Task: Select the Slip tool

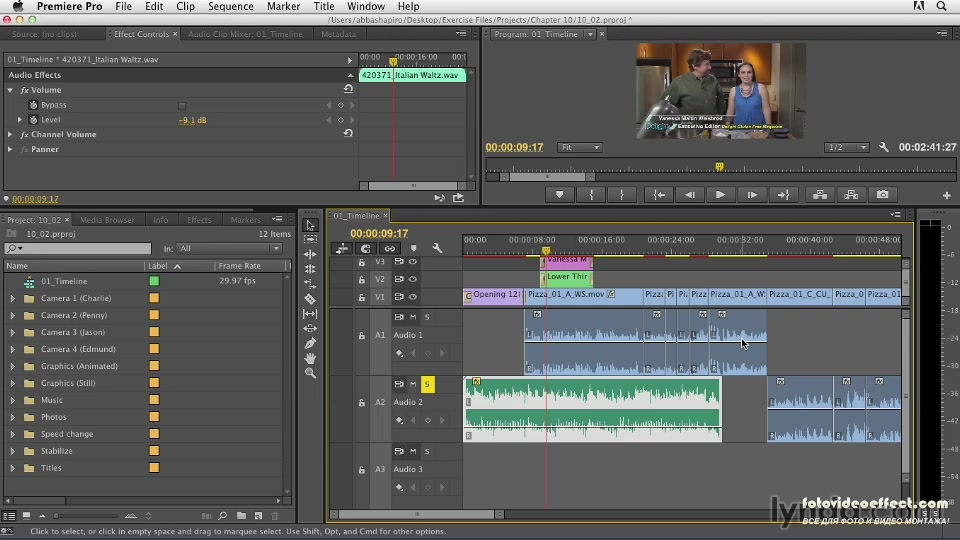Action: [310, 313]
